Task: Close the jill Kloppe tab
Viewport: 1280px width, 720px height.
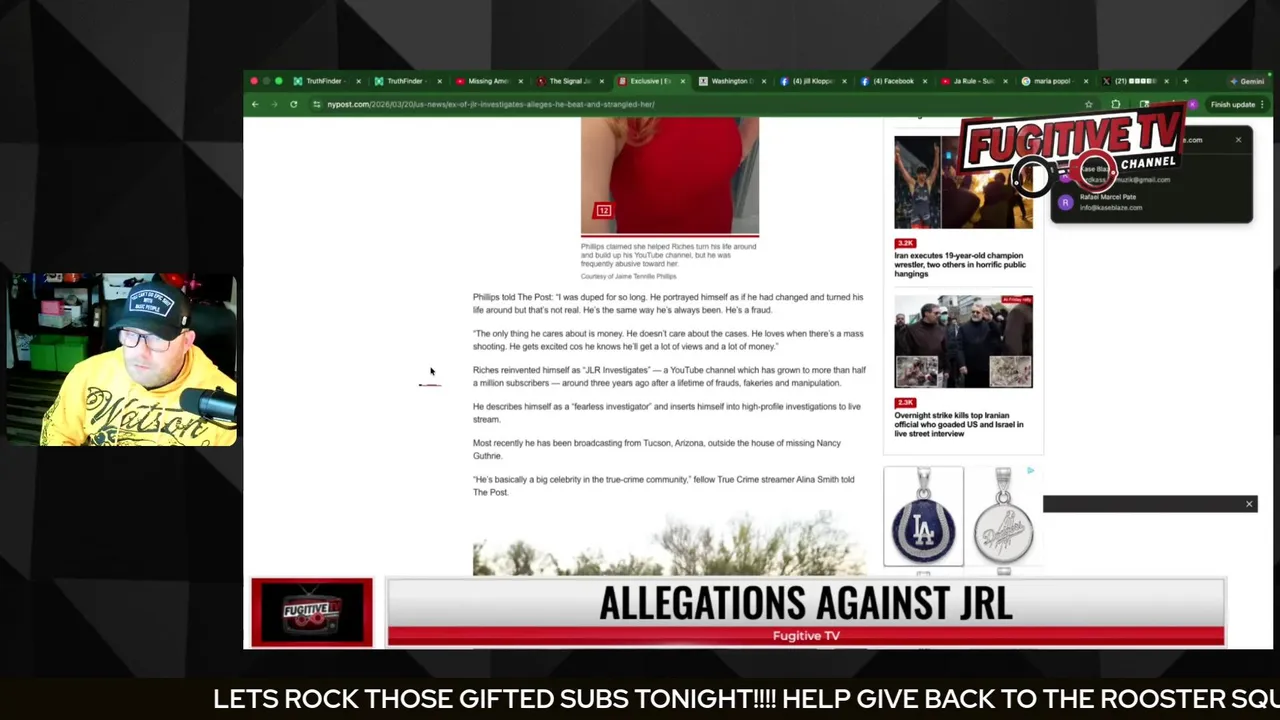Action: [844, 81]
